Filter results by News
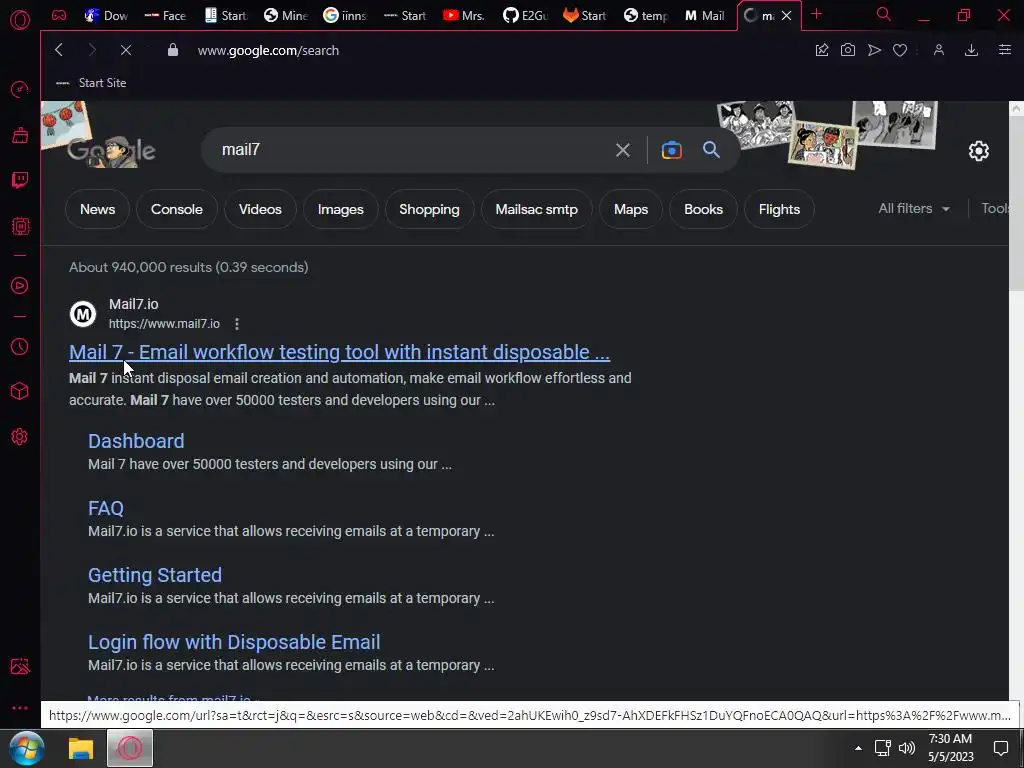Screen dimensions: 1024x768 (97, 209)
